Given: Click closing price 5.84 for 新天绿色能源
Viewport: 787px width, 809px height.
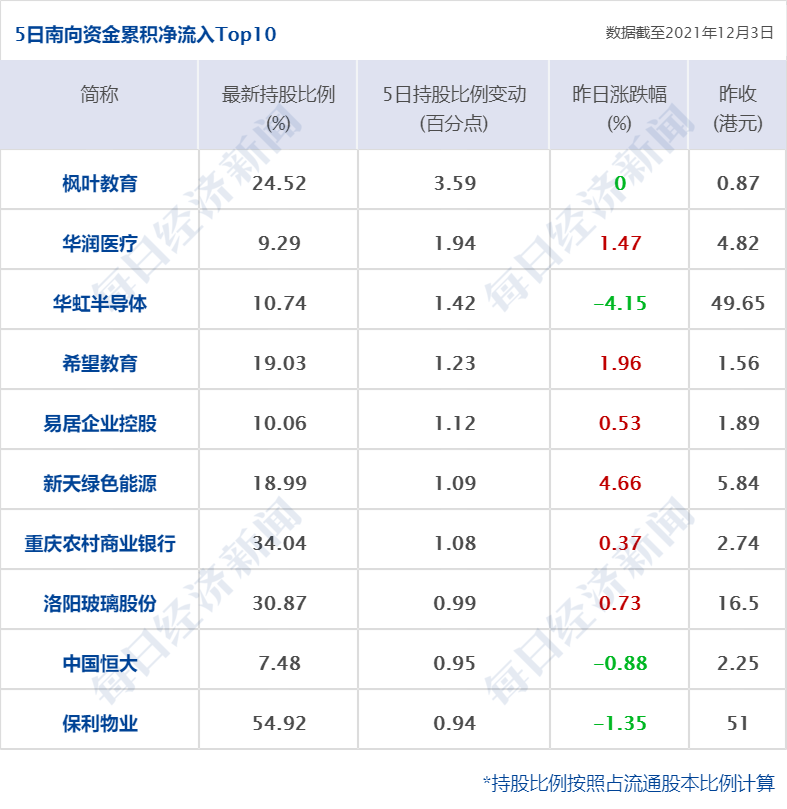Looking at the screenshot, I should coord(738,483).
